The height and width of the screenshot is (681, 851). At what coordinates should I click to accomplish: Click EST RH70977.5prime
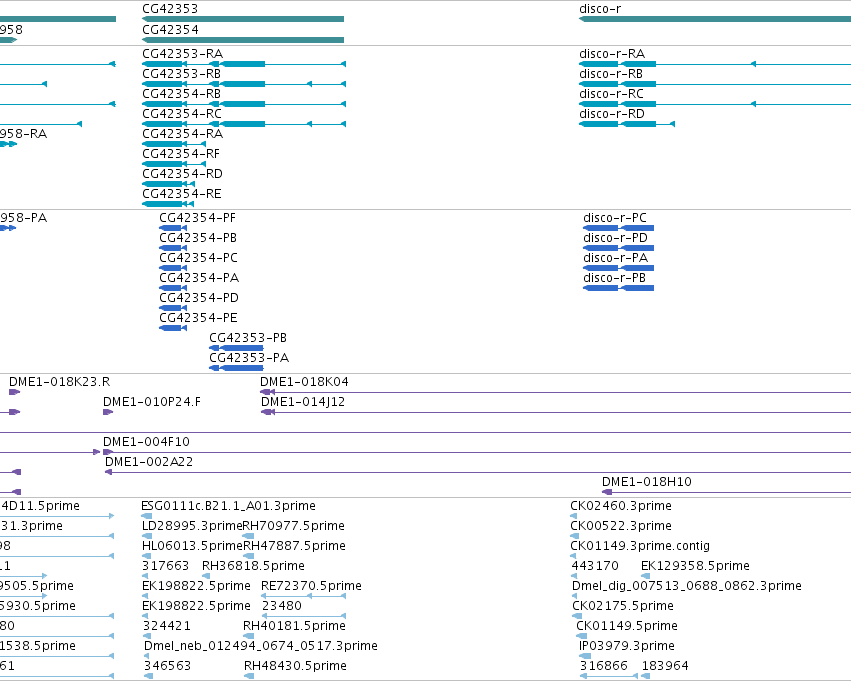[x=294, y=526]
